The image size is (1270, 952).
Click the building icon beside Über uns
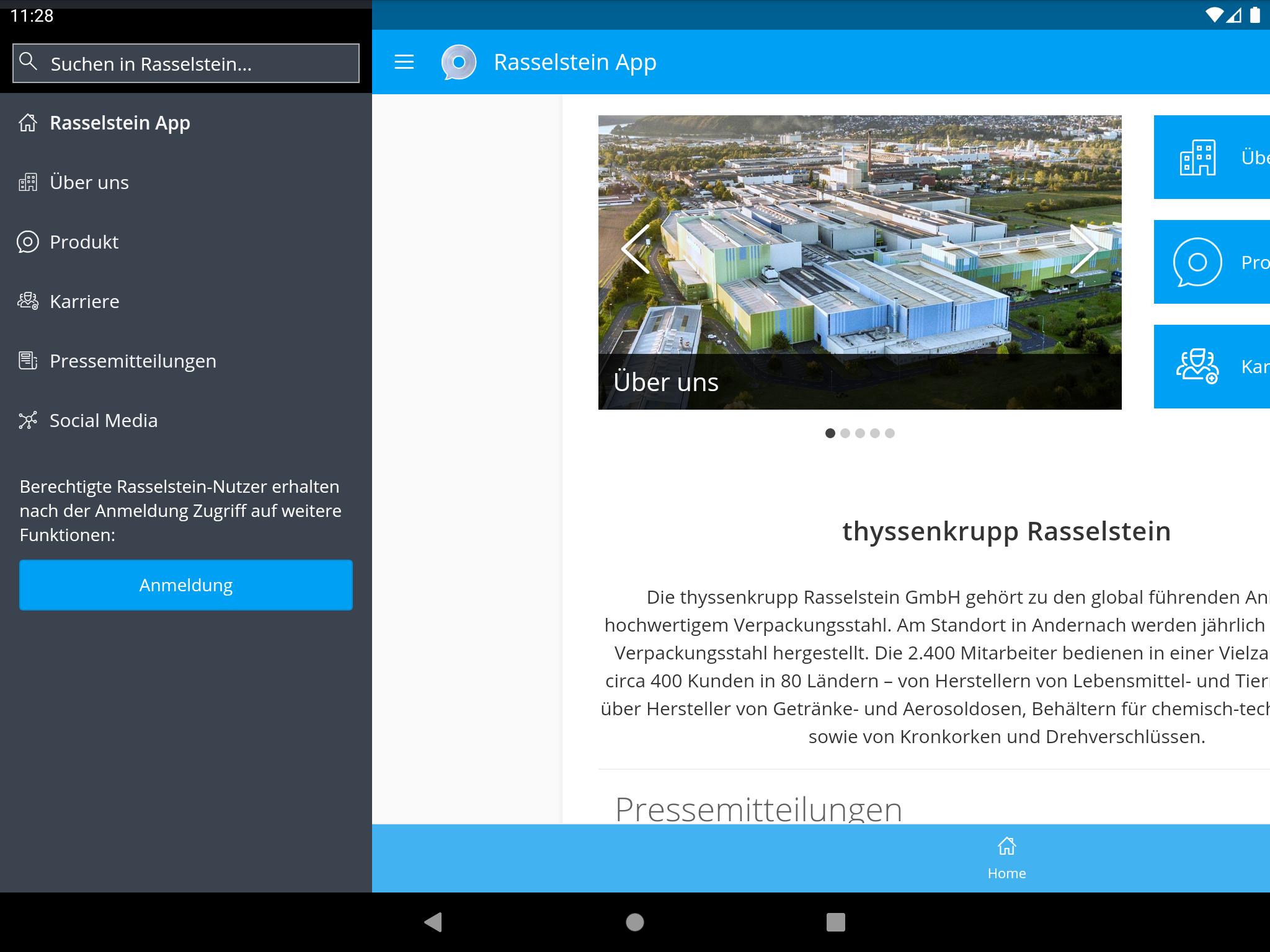click(x=28, y=182)
